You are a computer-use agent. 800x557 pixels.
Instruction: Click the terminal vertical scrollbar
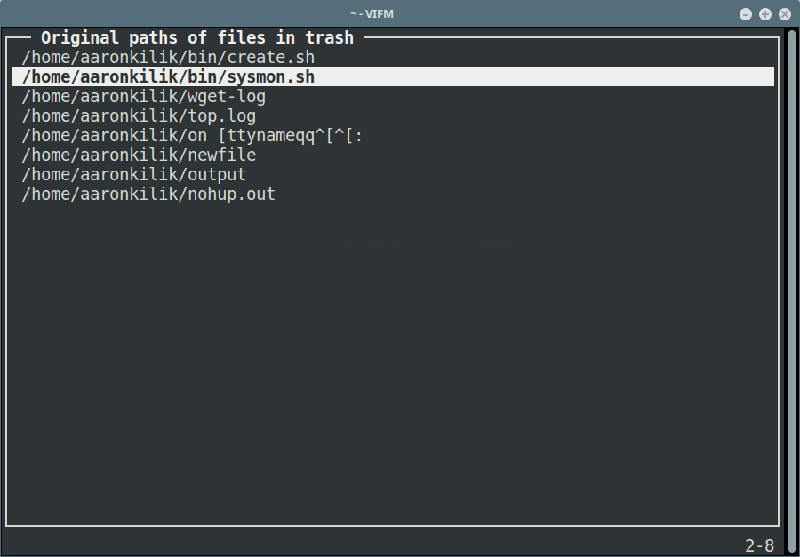pos(792,291)
